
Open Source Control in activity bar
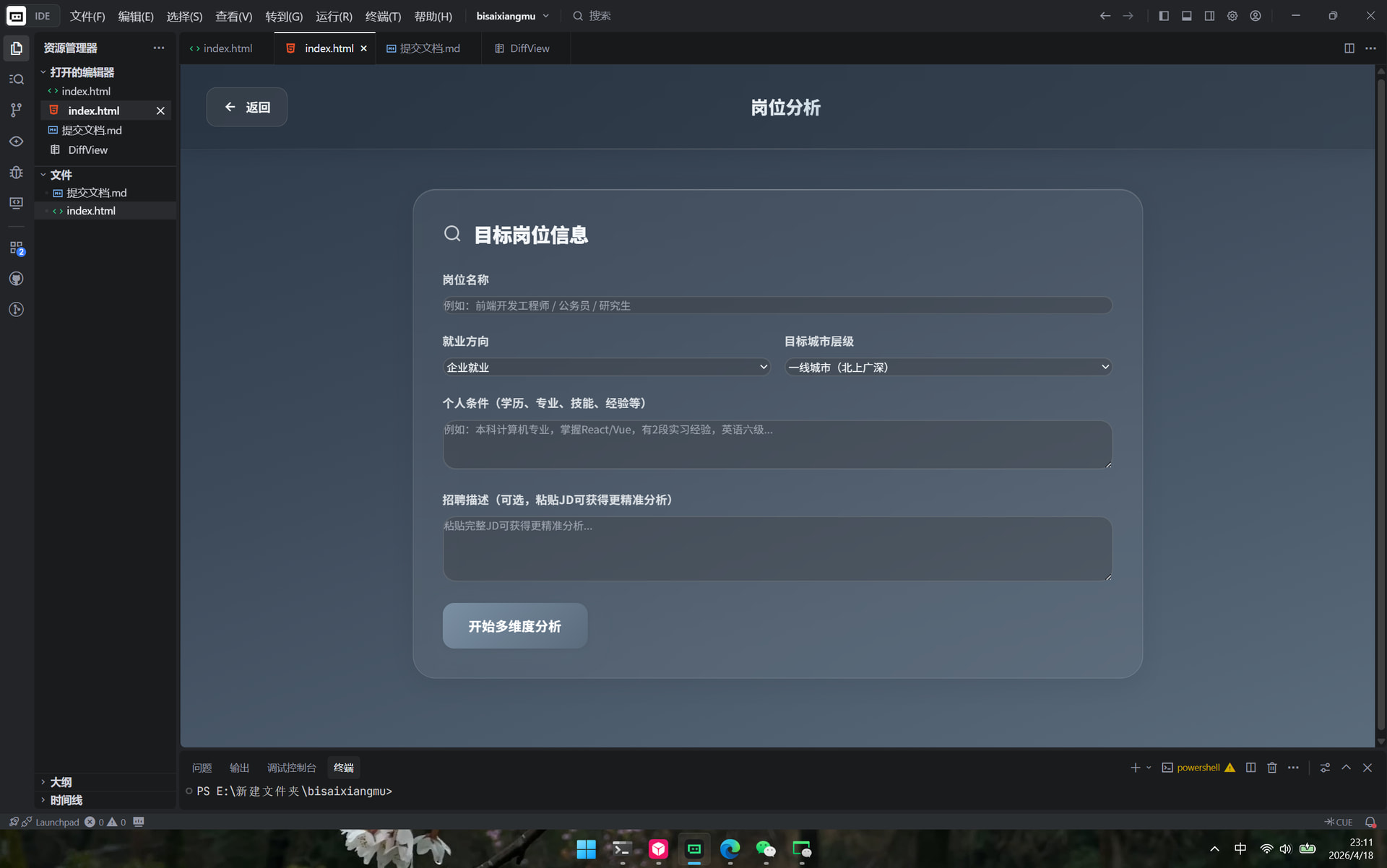(x=16, y=110)
